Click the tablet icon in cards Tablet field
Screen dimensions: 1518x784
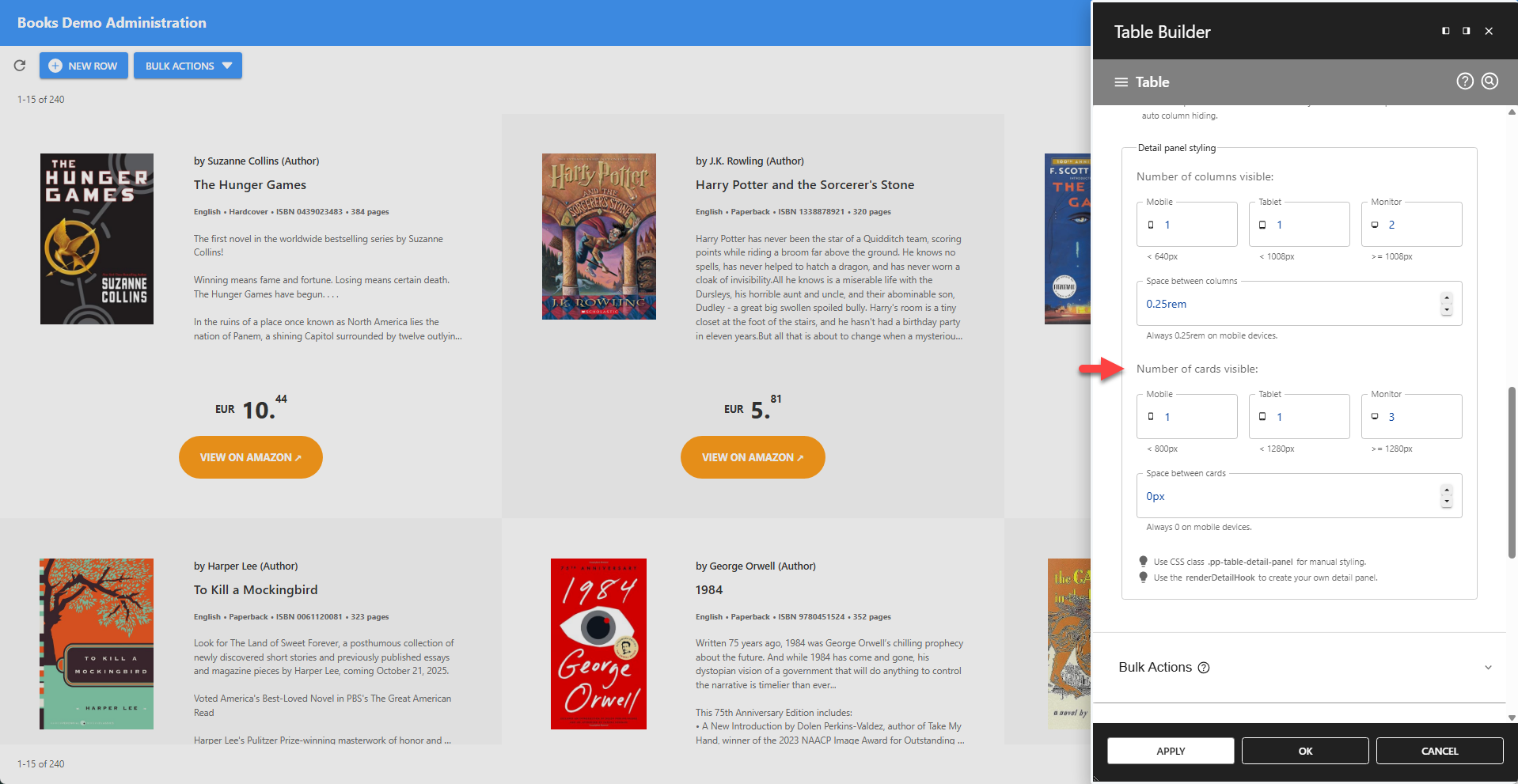[1262, 417]
